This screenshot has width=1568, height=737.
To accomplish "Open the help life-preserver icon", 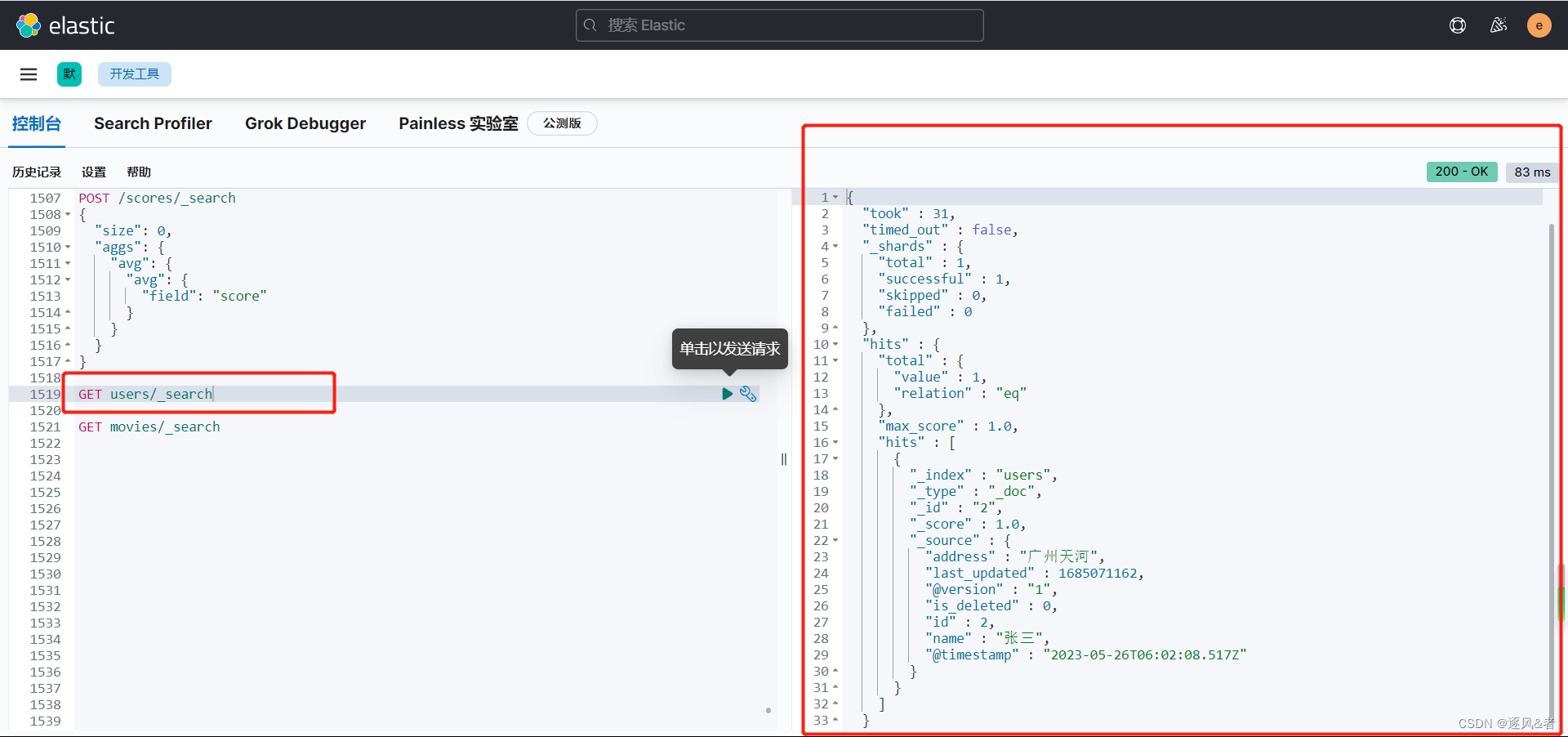I will 1459,25.
